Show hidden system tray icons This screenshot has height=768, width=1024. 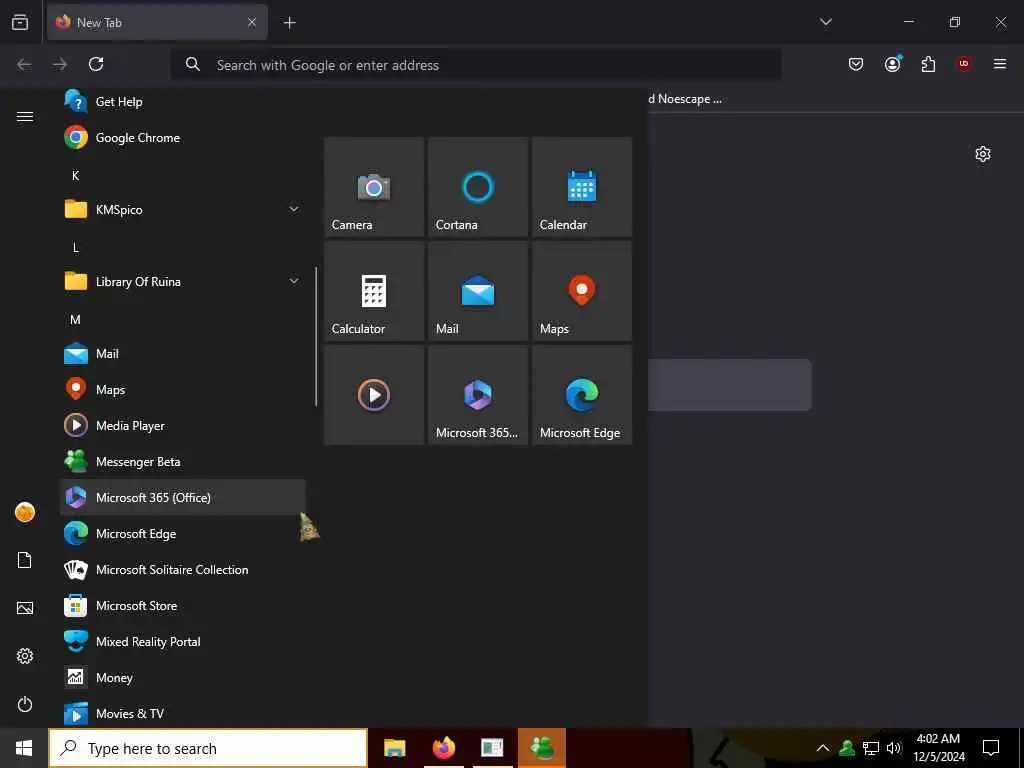pyautogui.click(x=823, y=748)
